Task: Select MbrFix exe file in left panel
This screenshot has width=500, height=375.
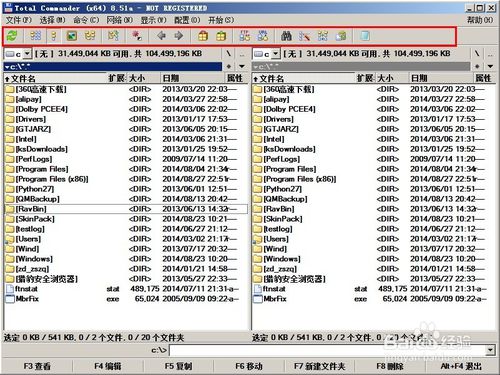Action: point(126,299)
